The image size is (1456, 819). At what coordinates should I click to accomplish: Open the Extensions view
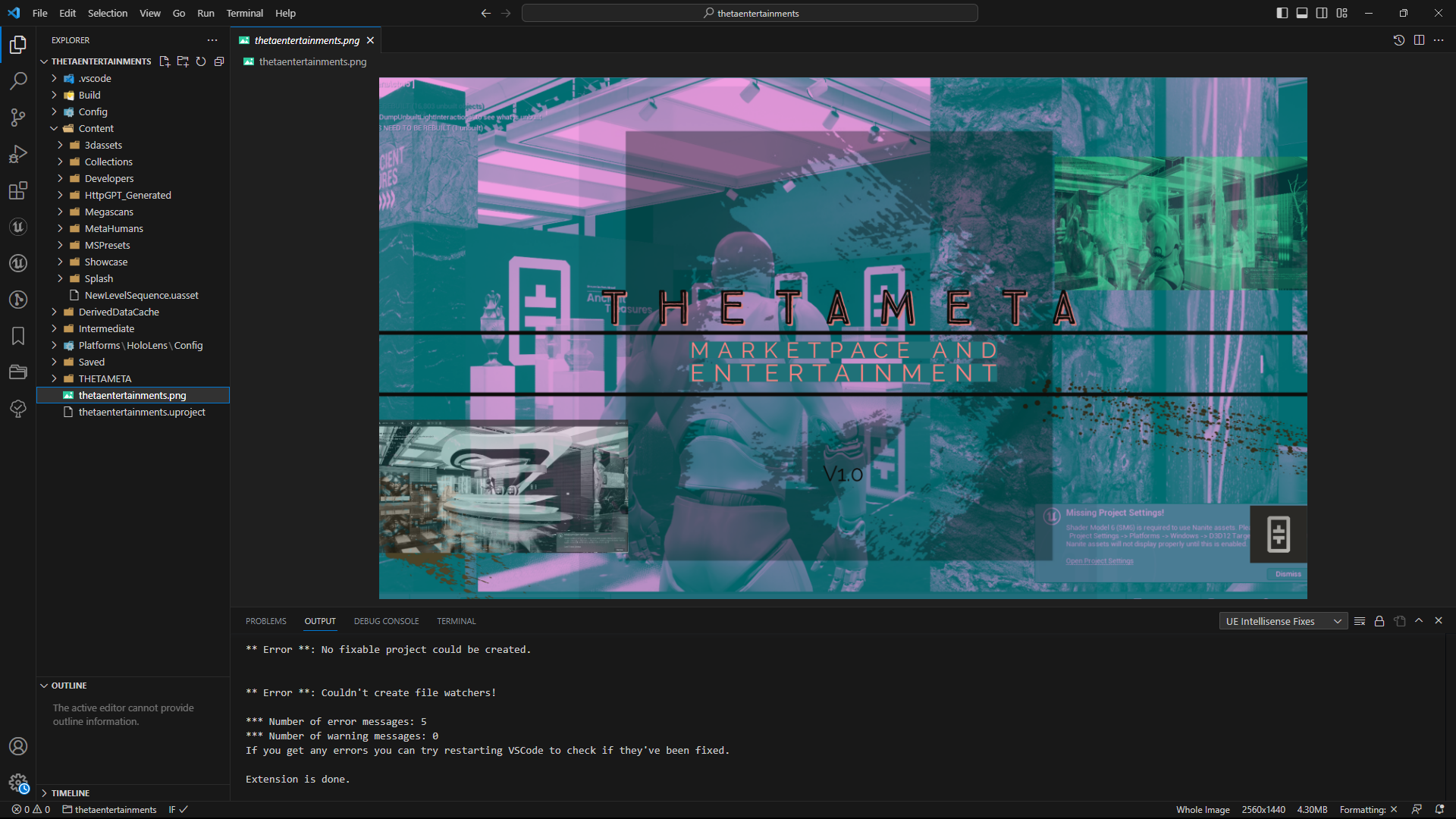click(18, 190)
